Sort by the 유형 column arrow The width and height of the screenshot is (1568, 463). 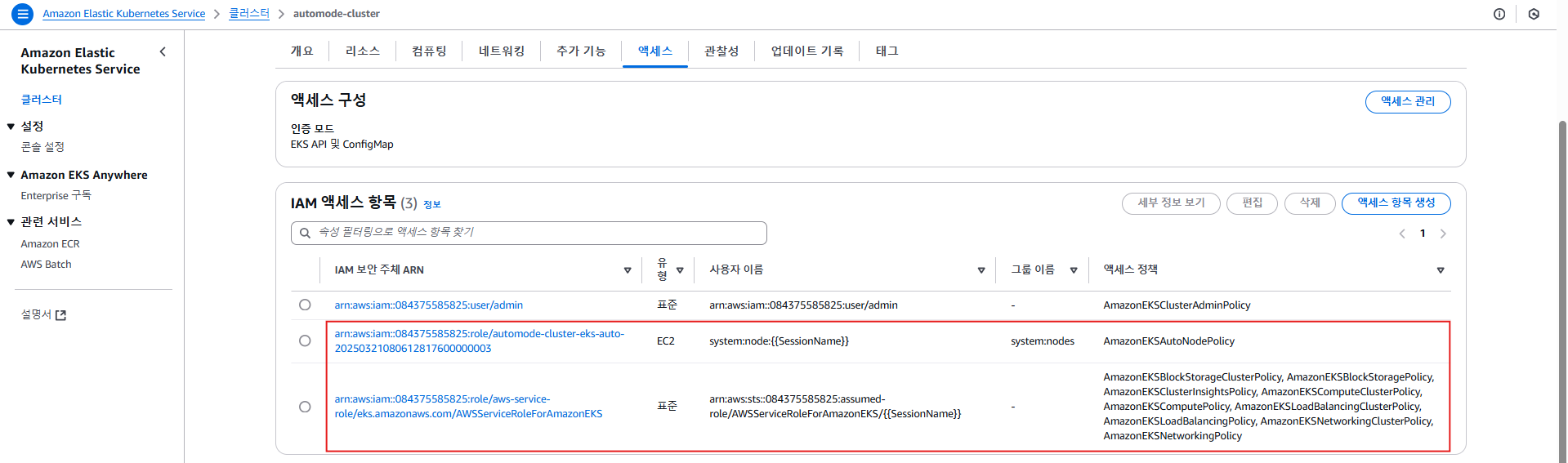tap(680, 270)
